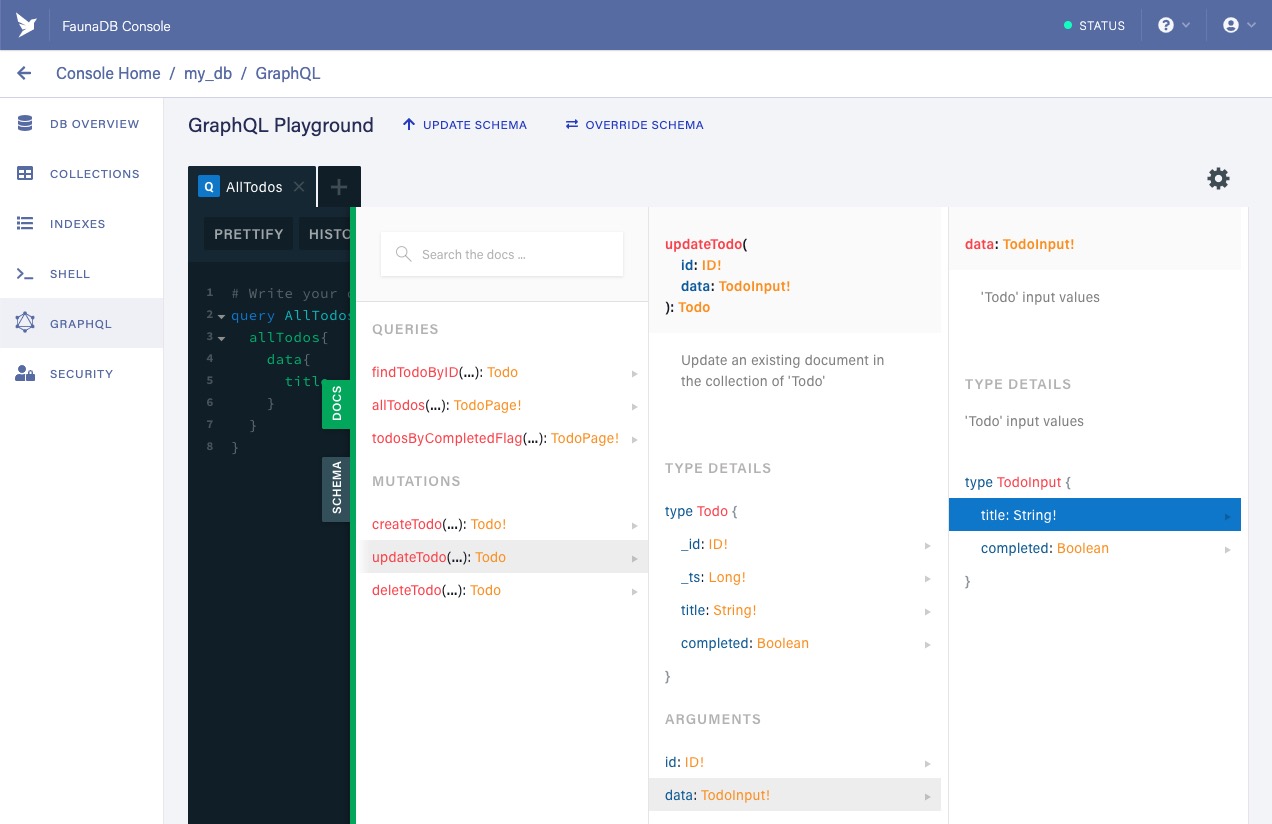
Task: Focus the Search the docs field
Action: (502, 254)
